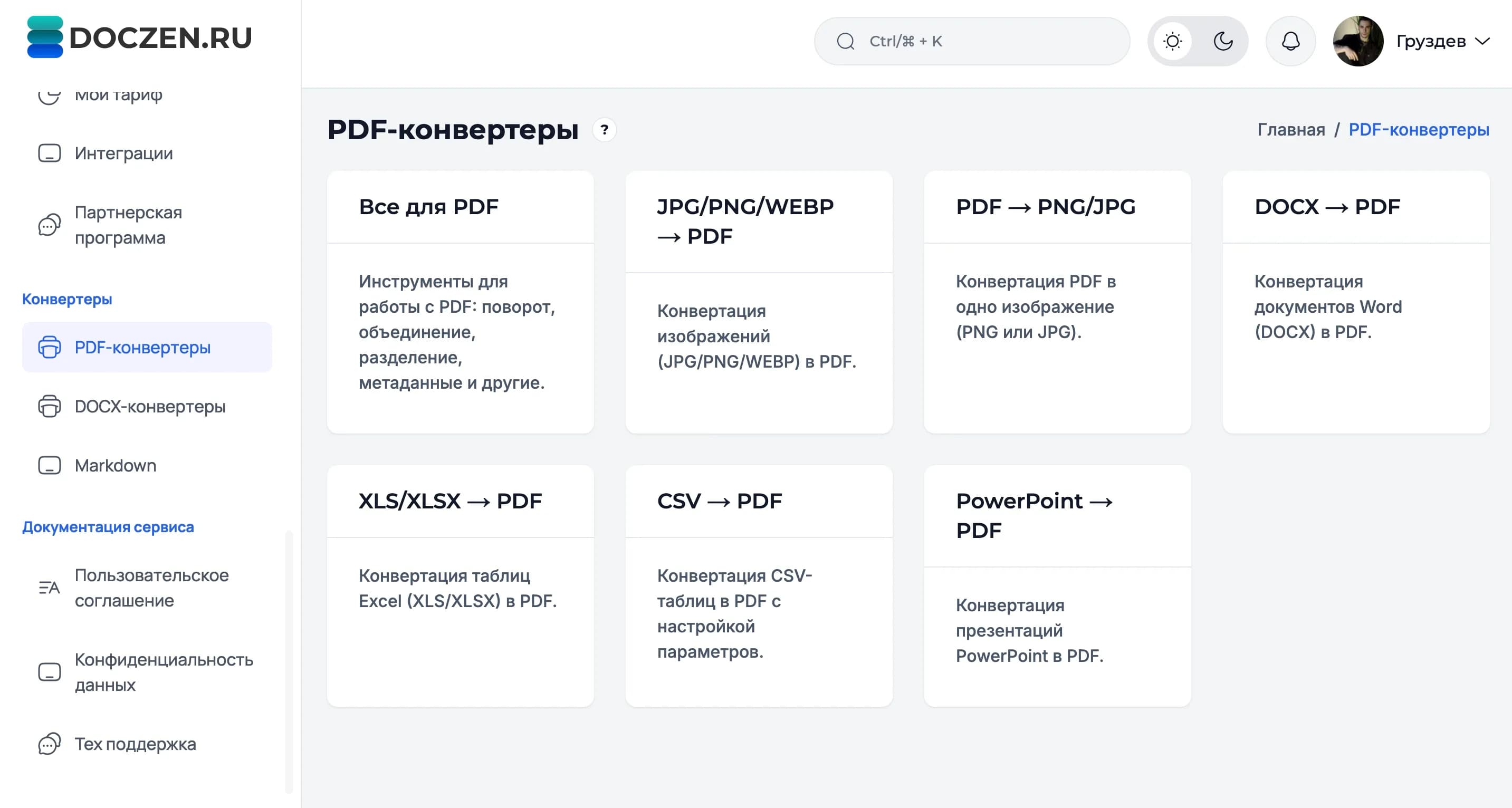This screenshot has width=1512, height=808.
Task: Open the XLS/XLSX → PDF card
Action: pyautogui.click(x=460, y=585)
